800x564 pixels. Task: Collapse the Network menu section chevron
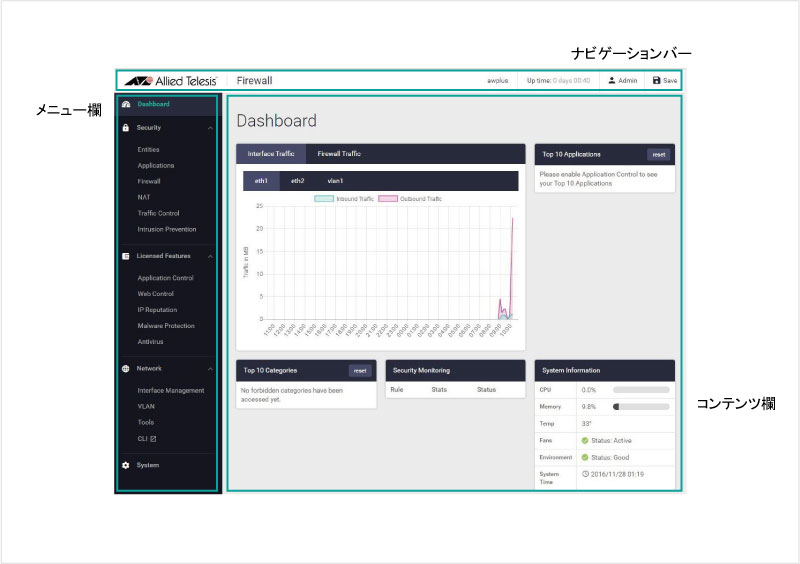tap(210, 369)
